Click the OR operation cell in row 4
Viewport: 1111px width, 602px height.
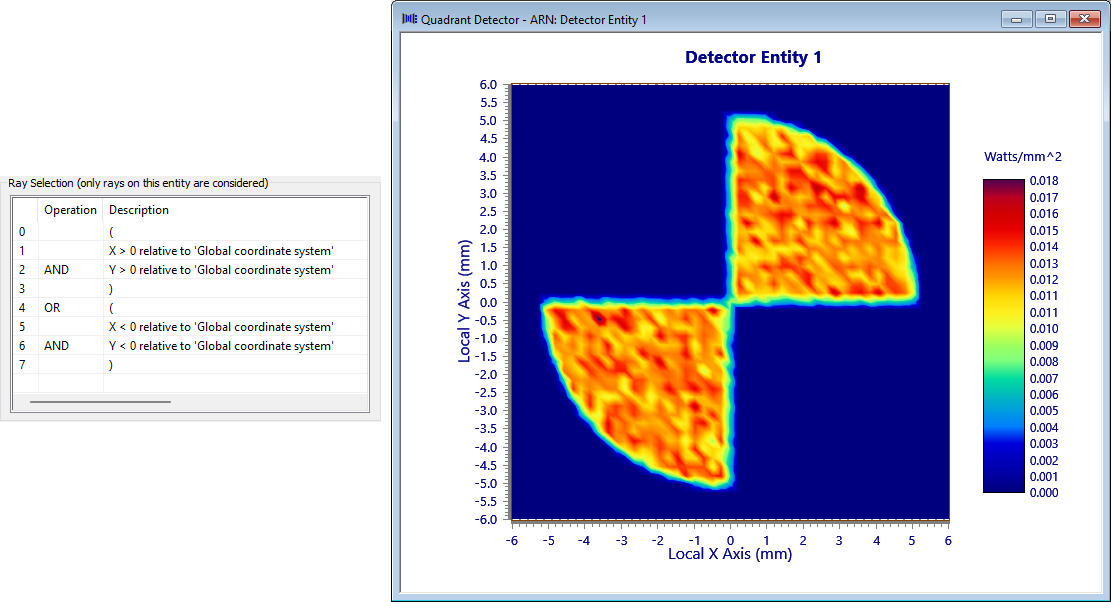[x=52, y=308]
